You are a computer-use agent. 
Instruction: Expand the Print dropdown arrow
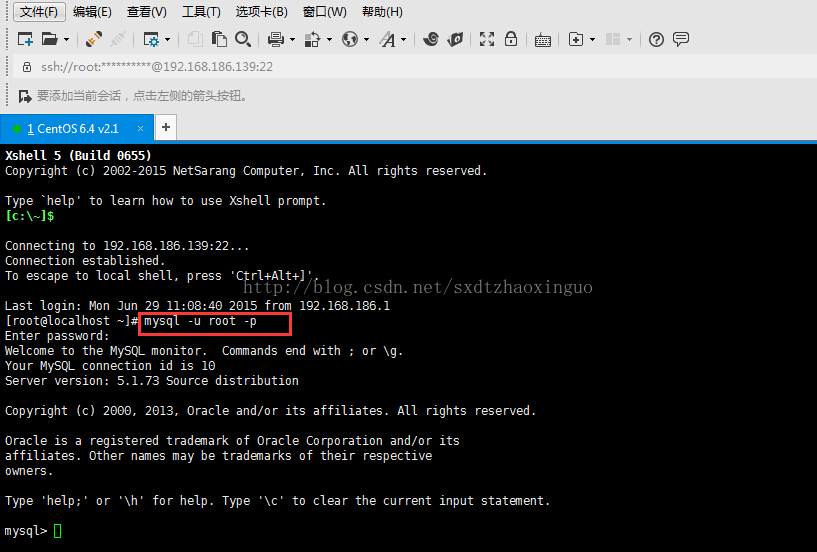point(292,39)
